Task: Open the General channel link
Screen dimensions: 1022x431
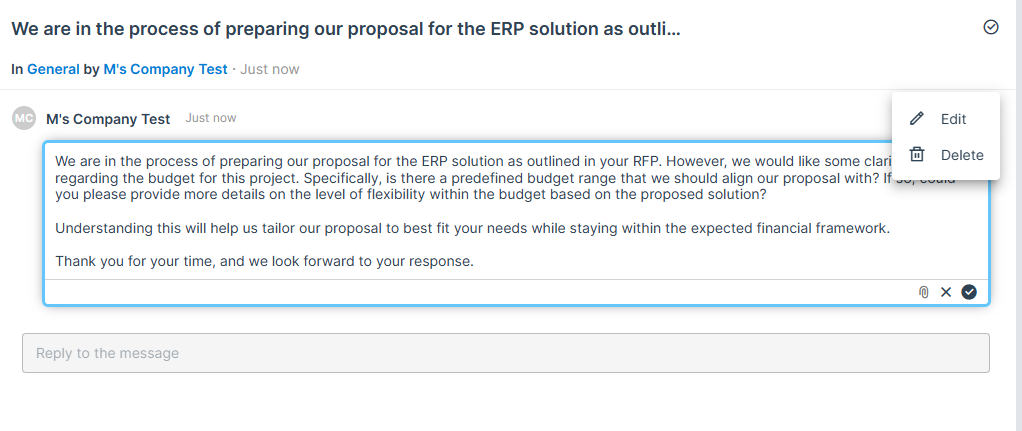Action: click(x=53, y=69)
